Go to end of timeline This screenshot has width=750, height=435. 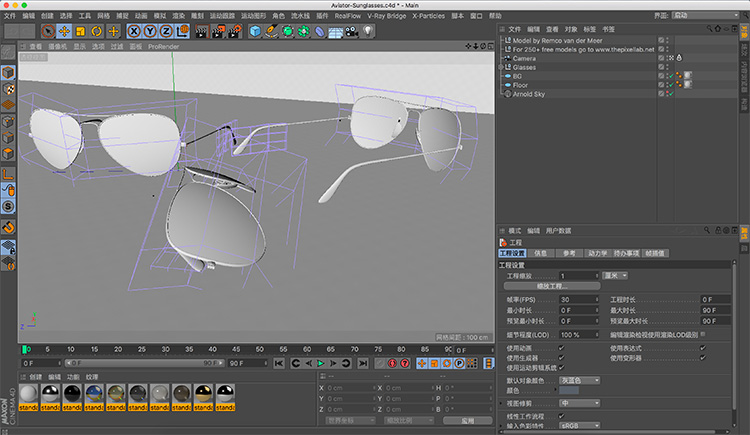coord(363,364)
